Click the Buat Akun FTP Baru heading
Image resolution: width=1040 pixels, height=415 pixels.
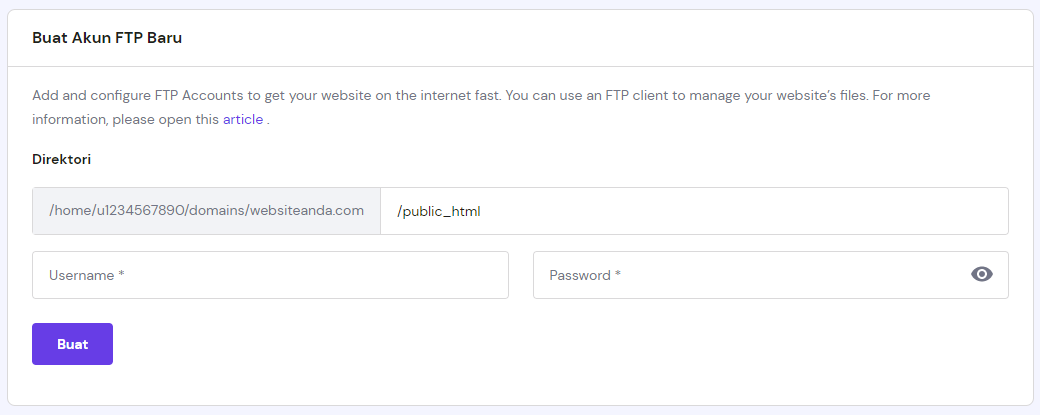[x=107, y=38]
